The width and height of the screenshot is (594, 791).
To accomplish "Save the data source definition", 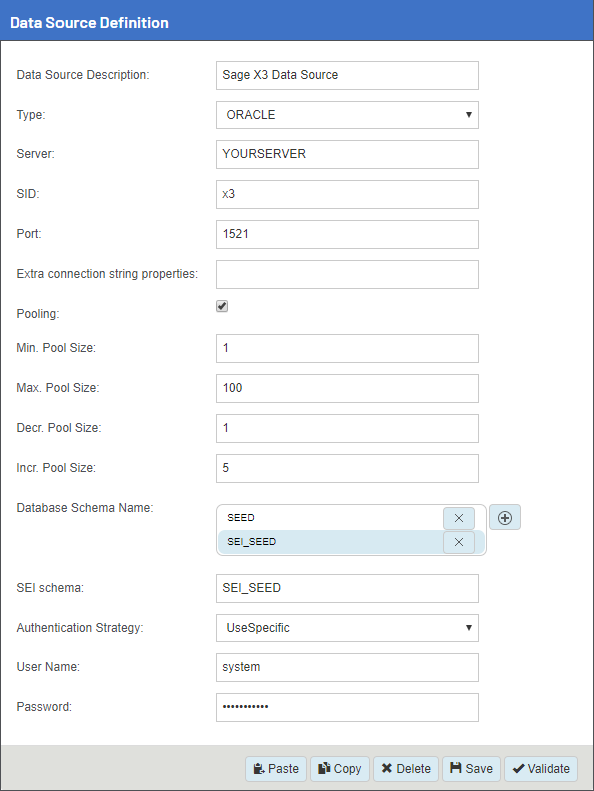I will click(471, 769).
